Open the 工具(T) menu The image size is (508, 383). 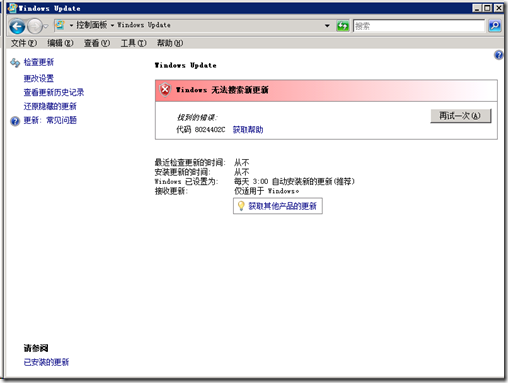point(133,43)
